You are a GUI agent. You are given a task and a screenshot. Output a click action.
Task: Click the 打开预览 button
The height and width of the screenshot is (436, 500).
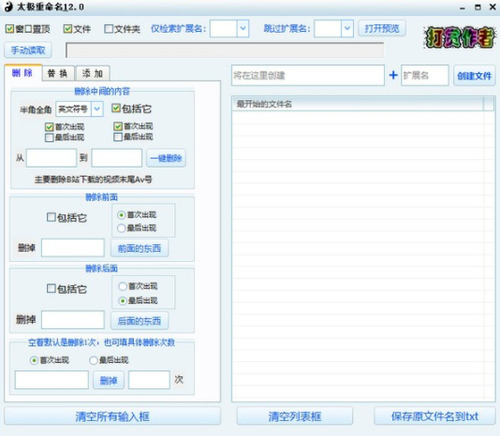tap(382, 29)
